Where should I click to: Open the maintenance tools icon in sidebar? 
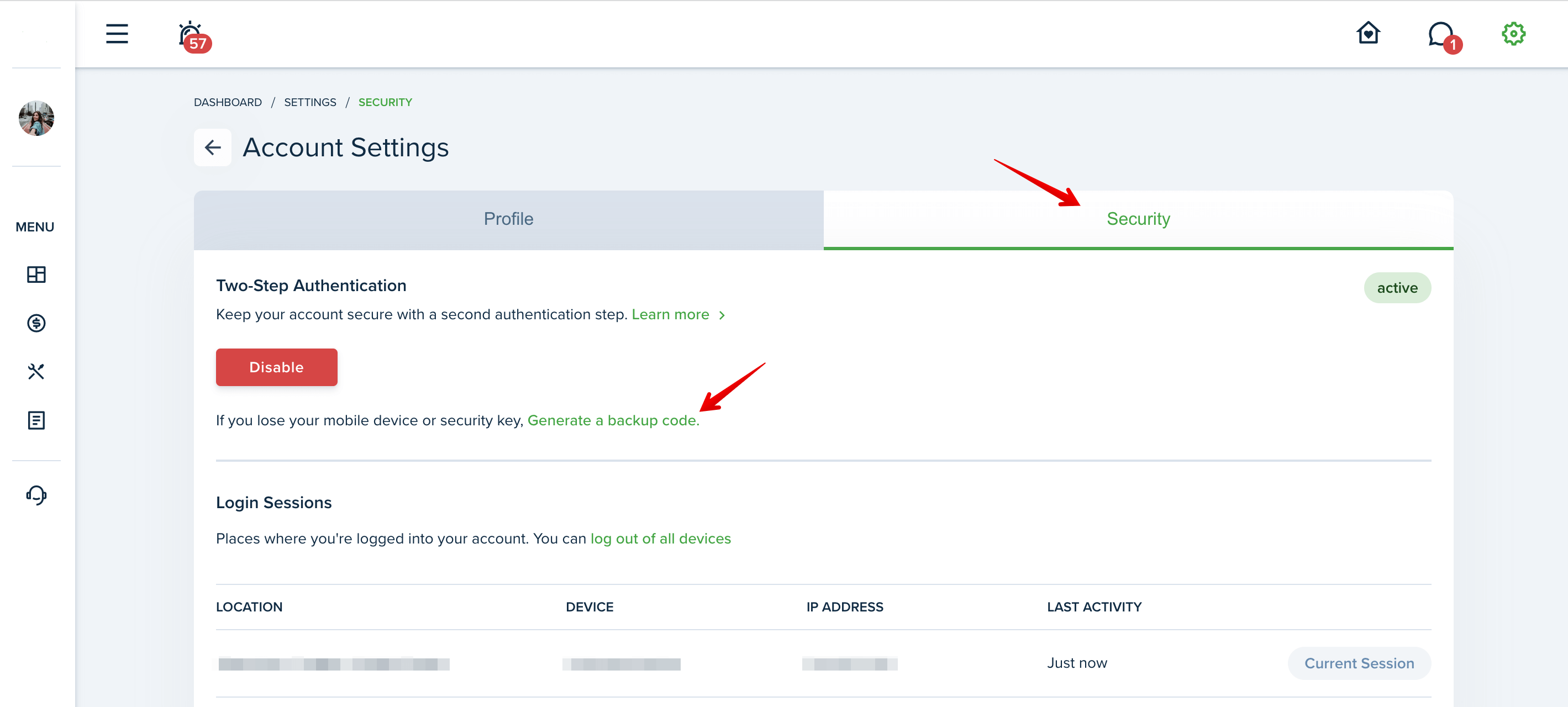pyautogui.click(x=36, y=371)
